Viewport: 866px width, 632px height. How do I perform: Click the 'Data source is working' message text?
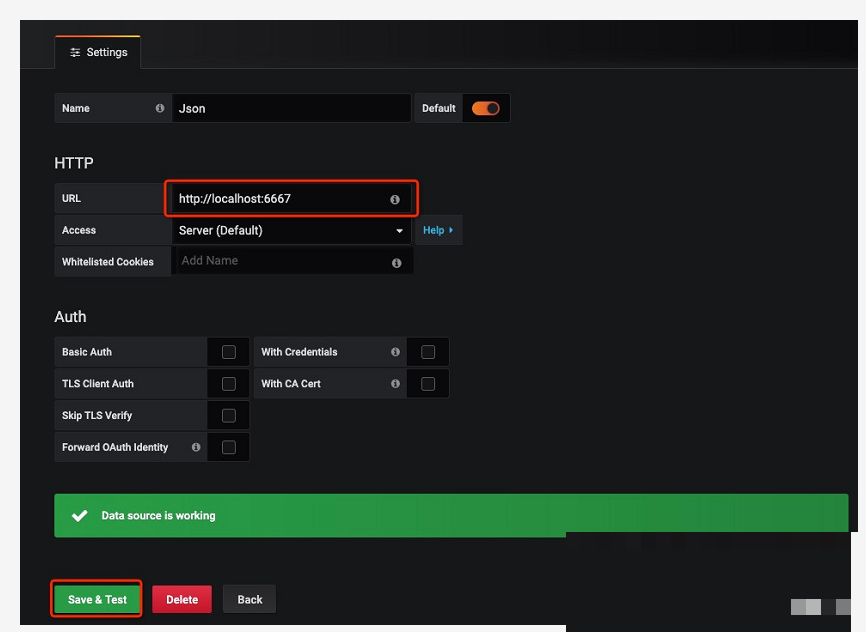click(x=159, y=515)
